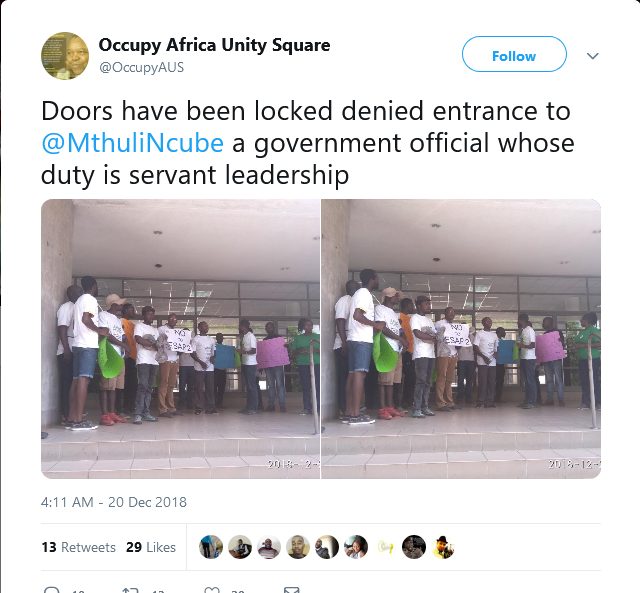Open the @MthuliNcube mention link
The width and height of the screenshot is (640, 593).
(x=132, y=143)
